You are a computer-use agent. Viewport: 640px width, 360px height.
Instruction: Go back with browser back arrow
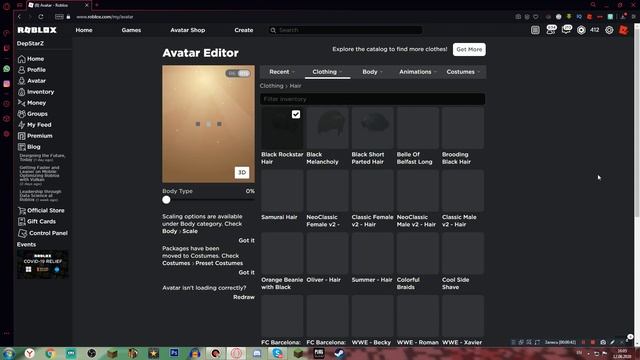19,17
